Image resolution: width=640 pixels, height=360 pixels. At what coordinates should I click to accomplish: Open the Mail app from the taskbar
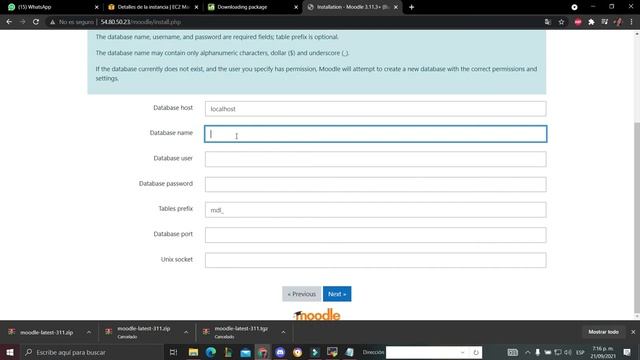(245, 352)
